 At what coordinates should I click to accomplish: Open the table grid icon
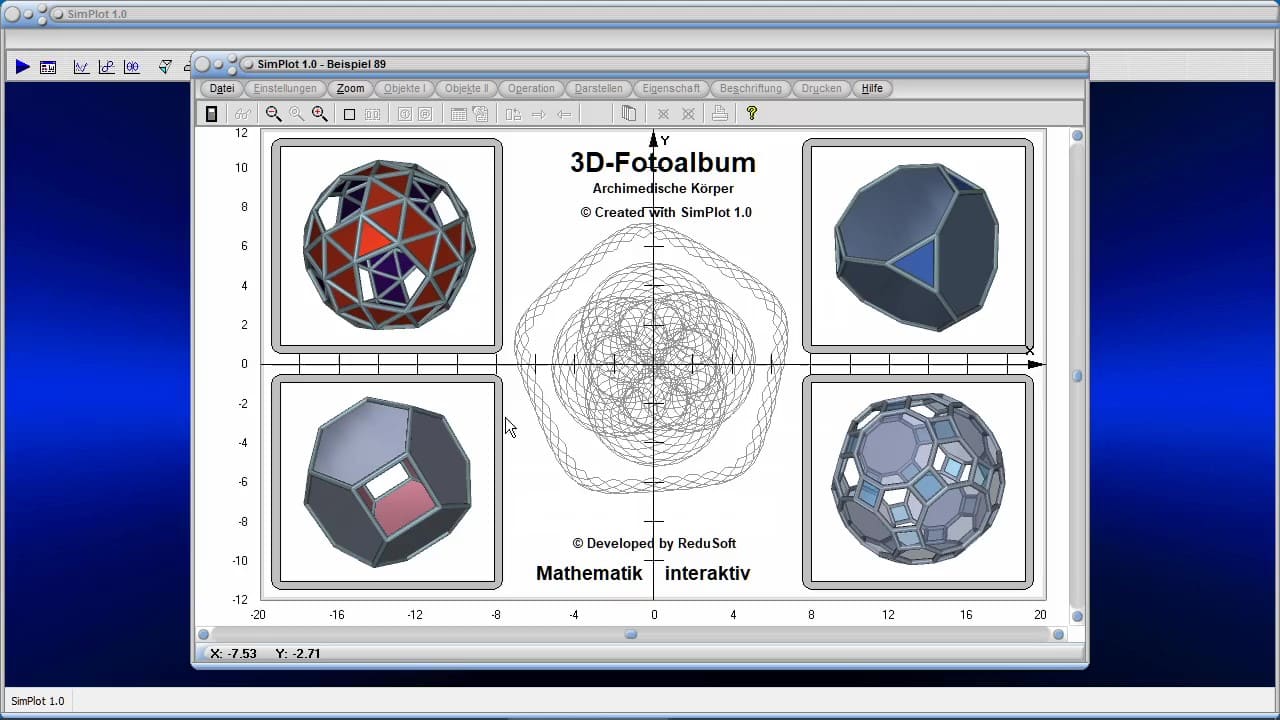point(458,114)
